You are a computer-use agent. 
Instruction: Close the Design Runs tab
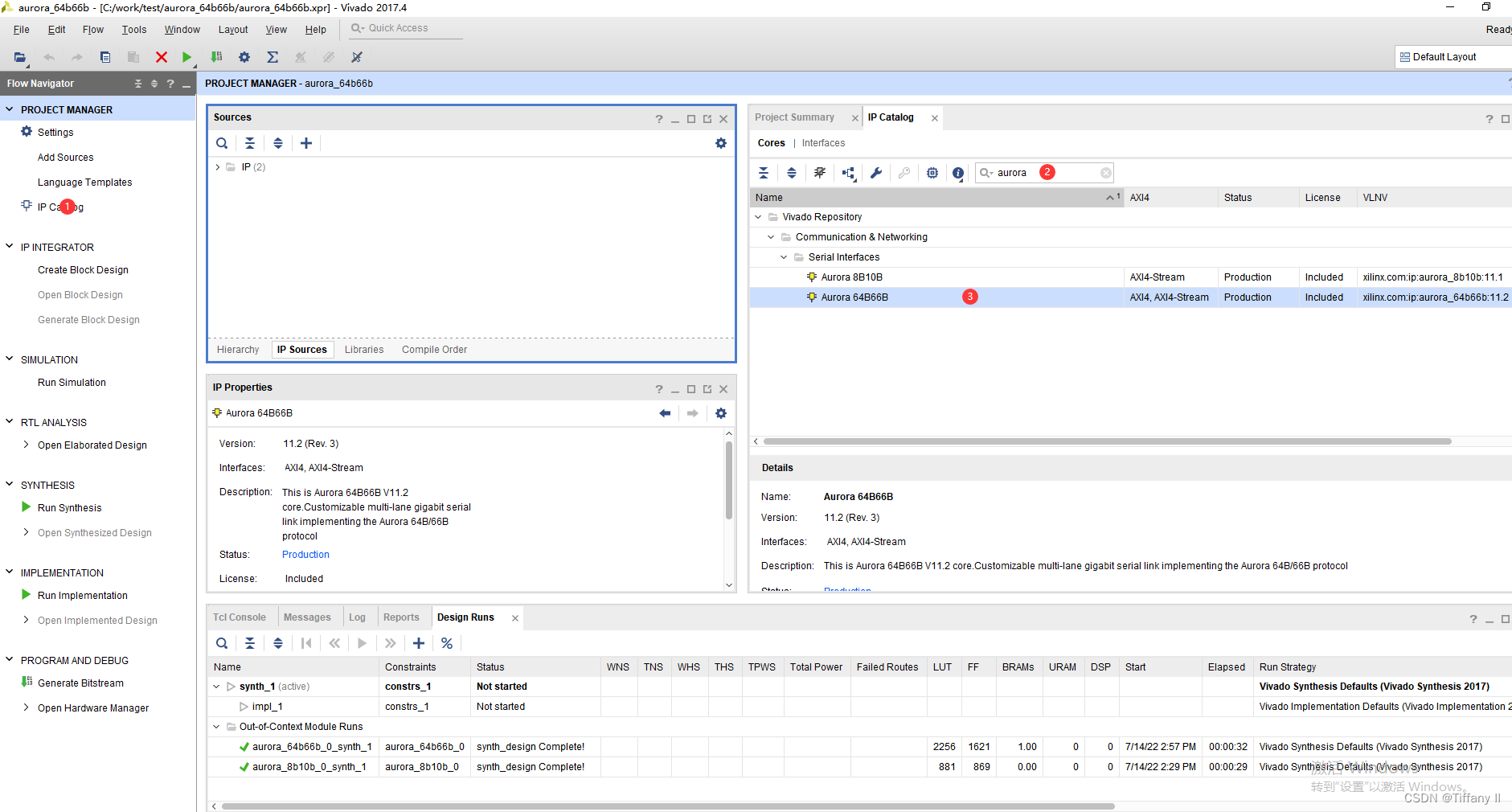515,618
